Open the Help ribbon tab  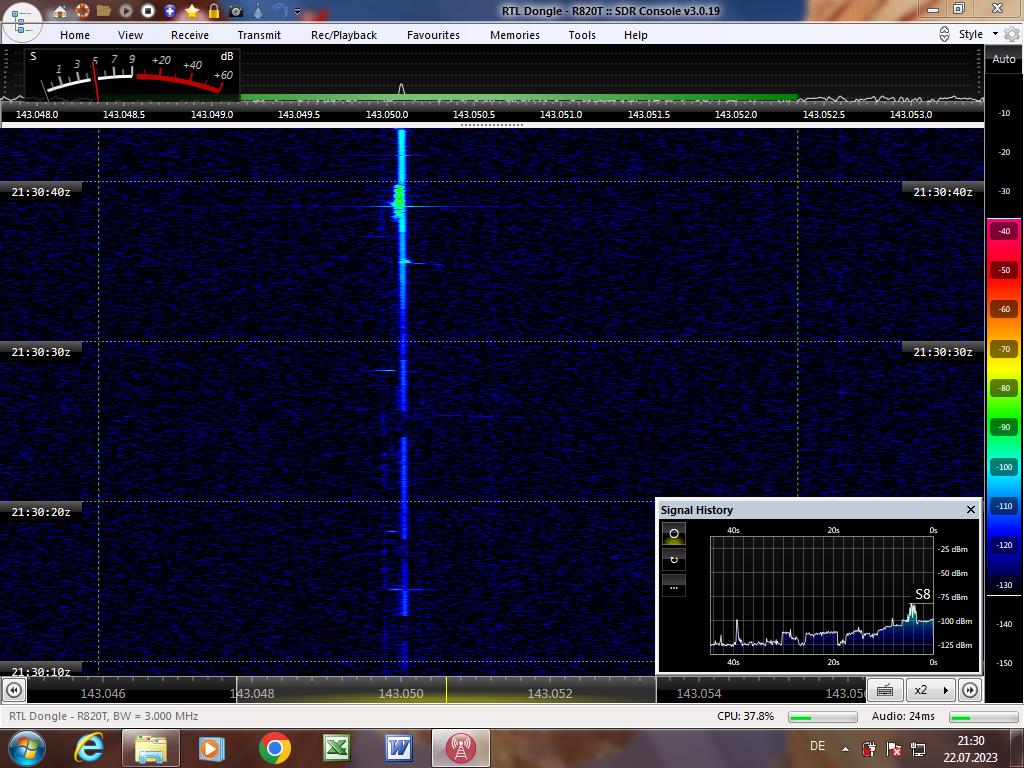tap(635, 35)
